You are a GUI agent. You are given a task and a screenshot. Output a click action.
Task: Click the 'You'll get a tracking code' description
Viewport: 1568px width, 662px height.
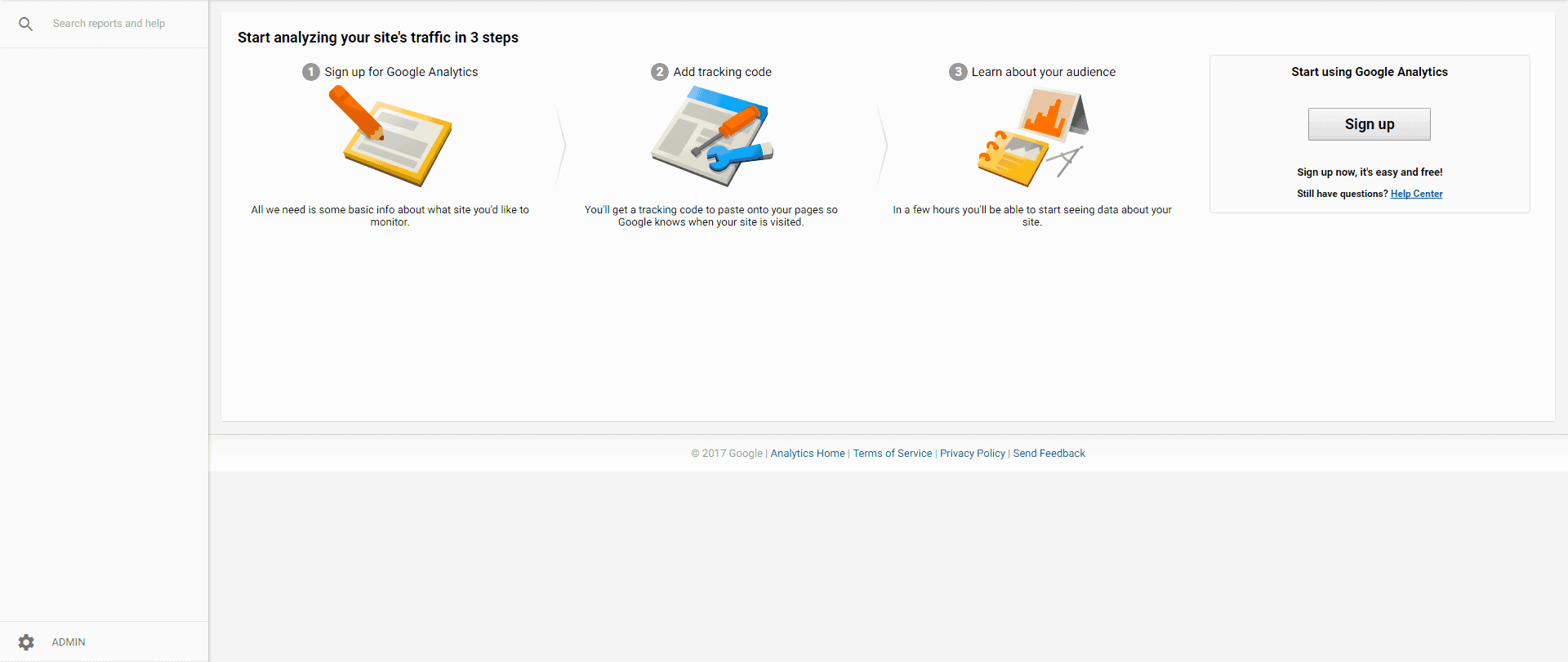[x=711, y=216]
